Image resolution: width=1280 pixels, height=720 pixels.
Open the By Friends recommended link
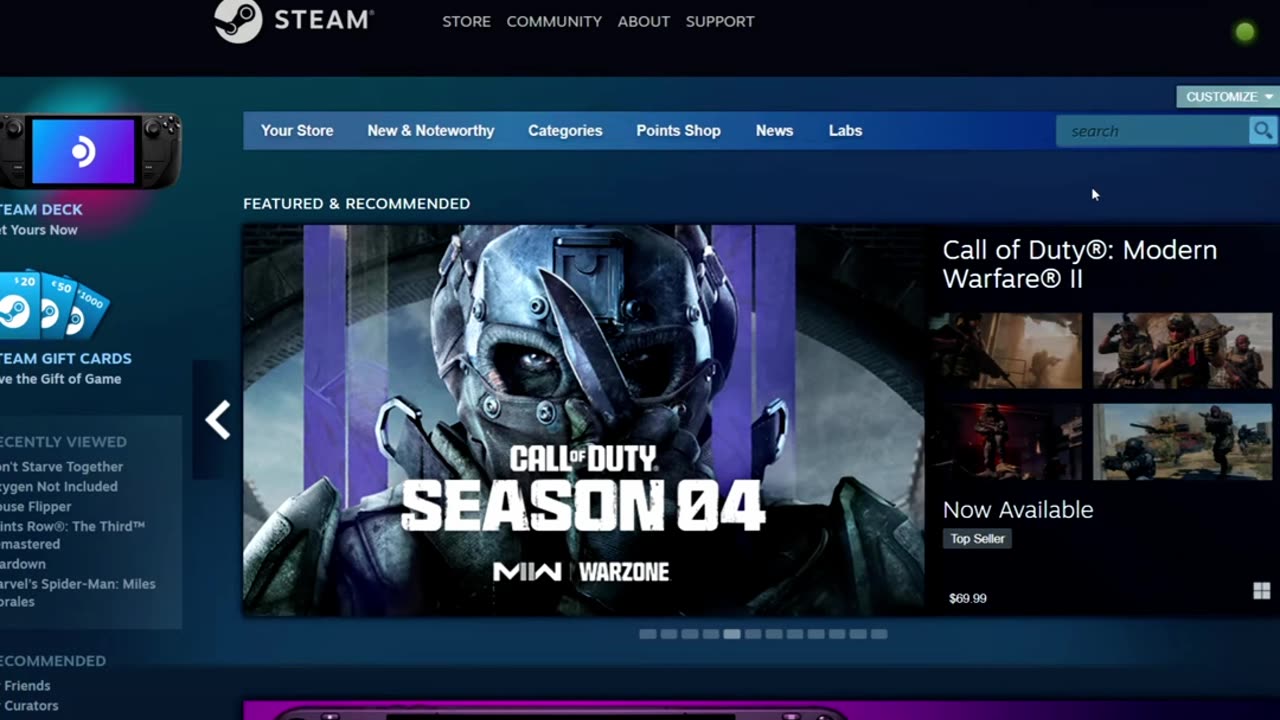25,686
